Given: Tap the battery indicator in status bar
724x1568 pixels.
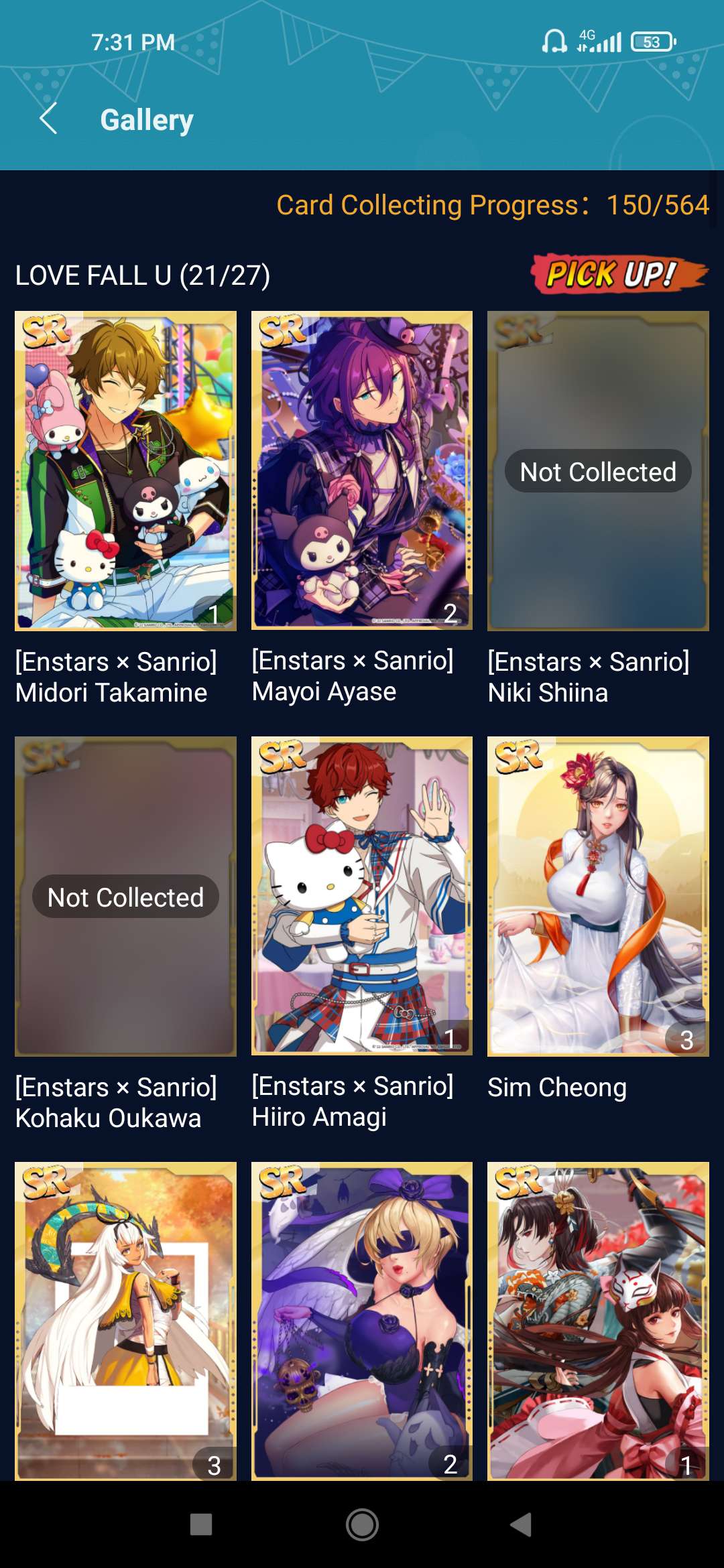Looking at the screenshot, I should coord(654,42).
